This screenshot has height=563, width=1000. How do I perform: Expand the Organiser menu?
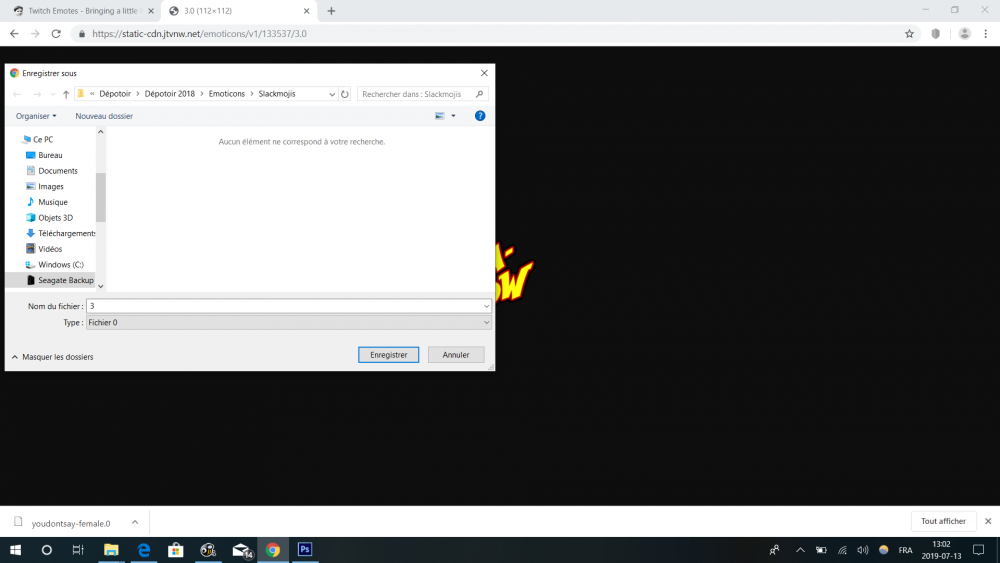(x=36, y=116)
